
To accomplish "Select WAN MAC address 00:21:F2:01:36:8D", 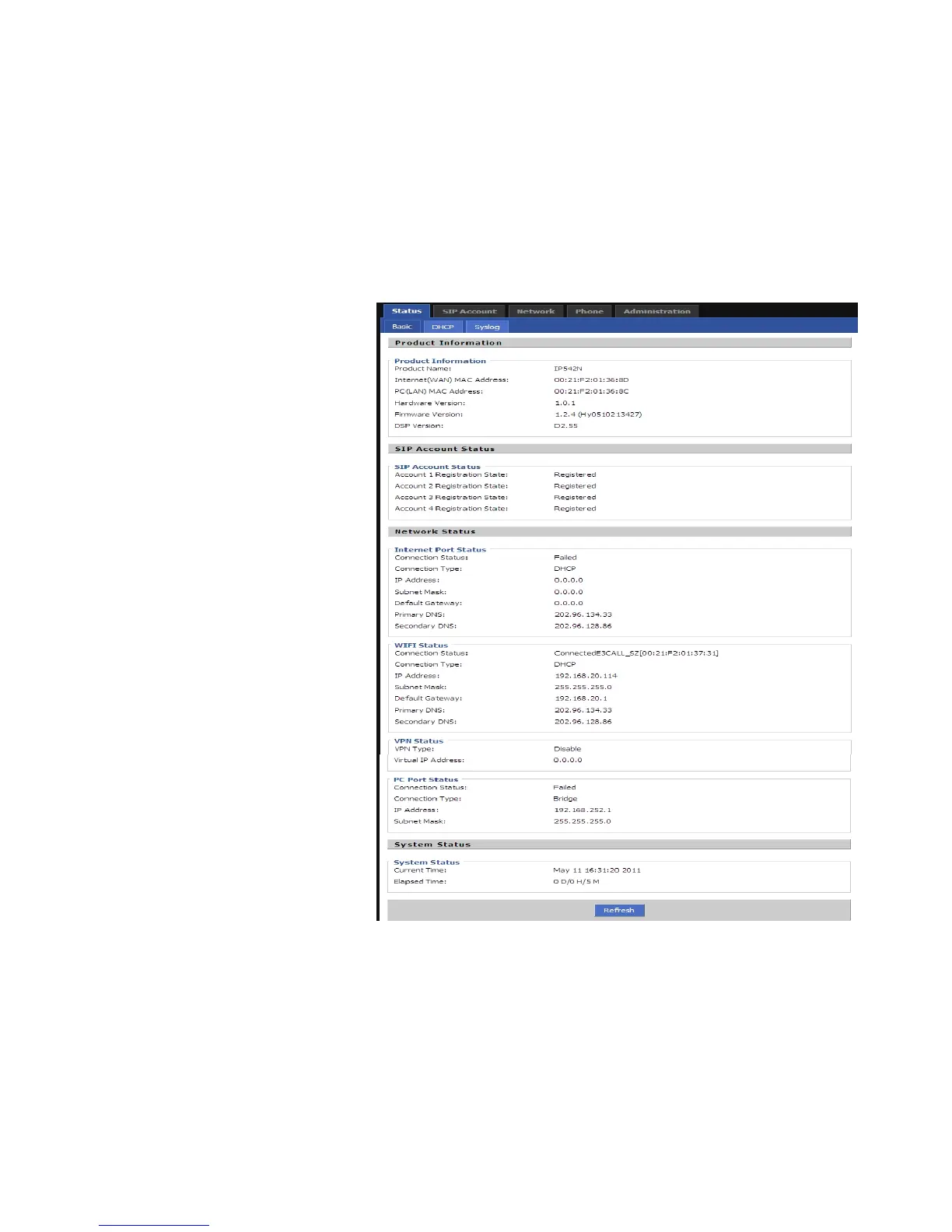I will pyautogui.click(x=591, y=380).
